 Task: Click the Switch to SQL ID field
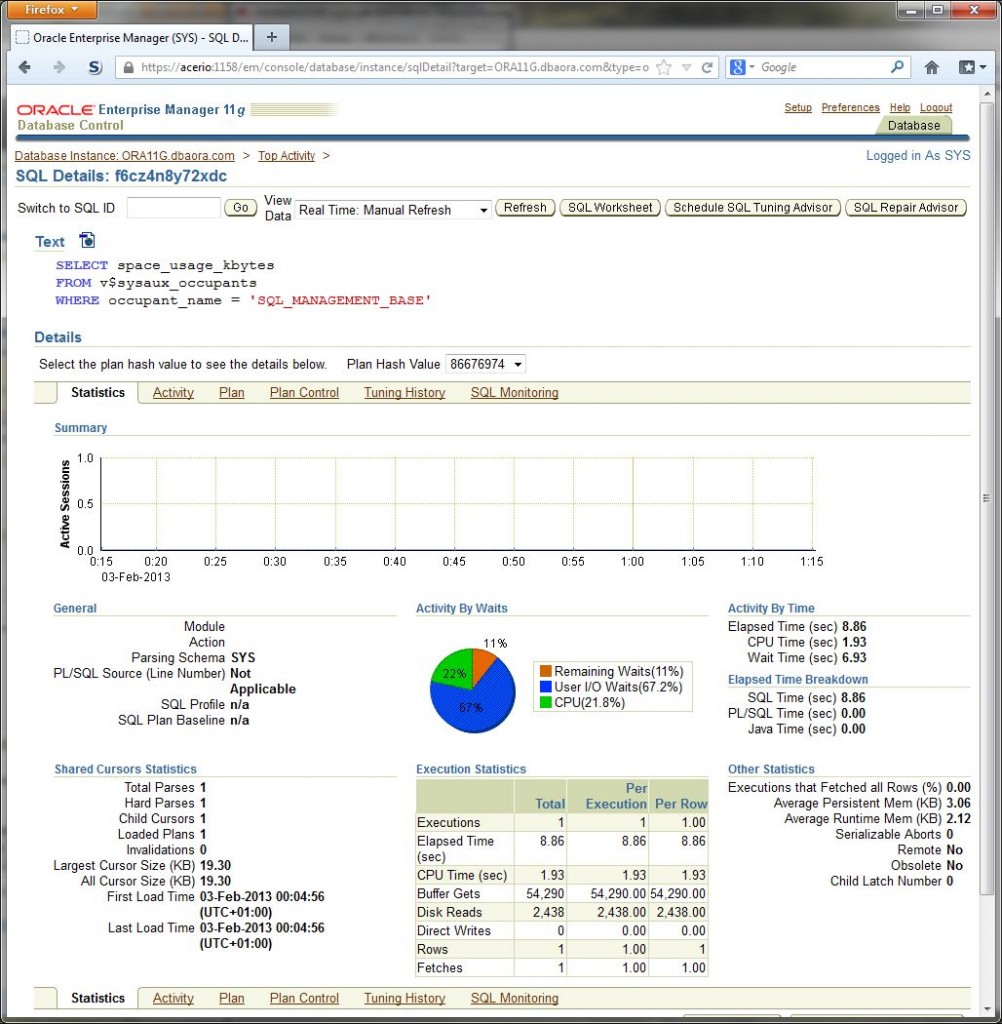click(174, 208)
